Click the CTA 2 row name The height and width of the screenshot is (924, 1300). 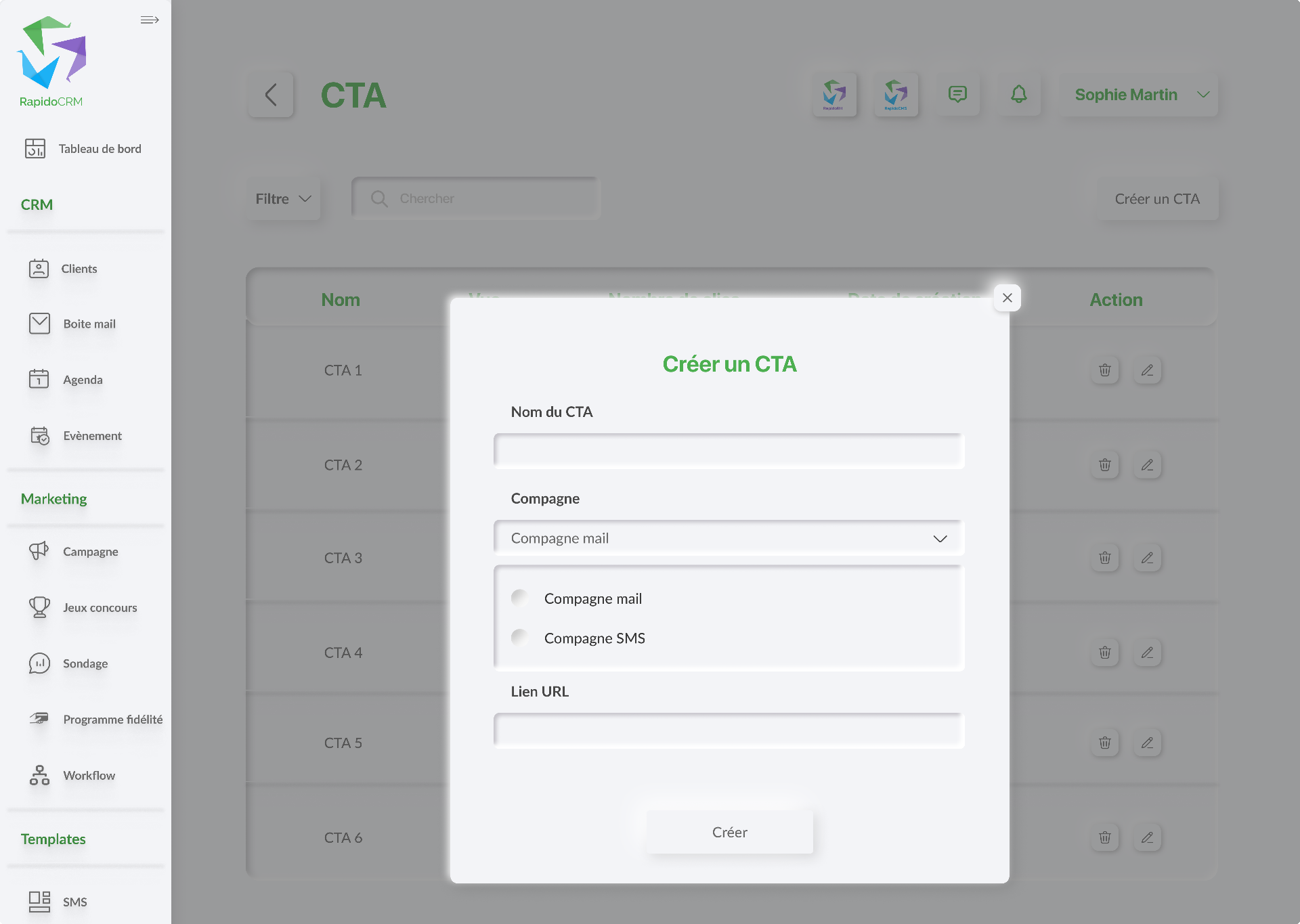click(x=343, y=465)
